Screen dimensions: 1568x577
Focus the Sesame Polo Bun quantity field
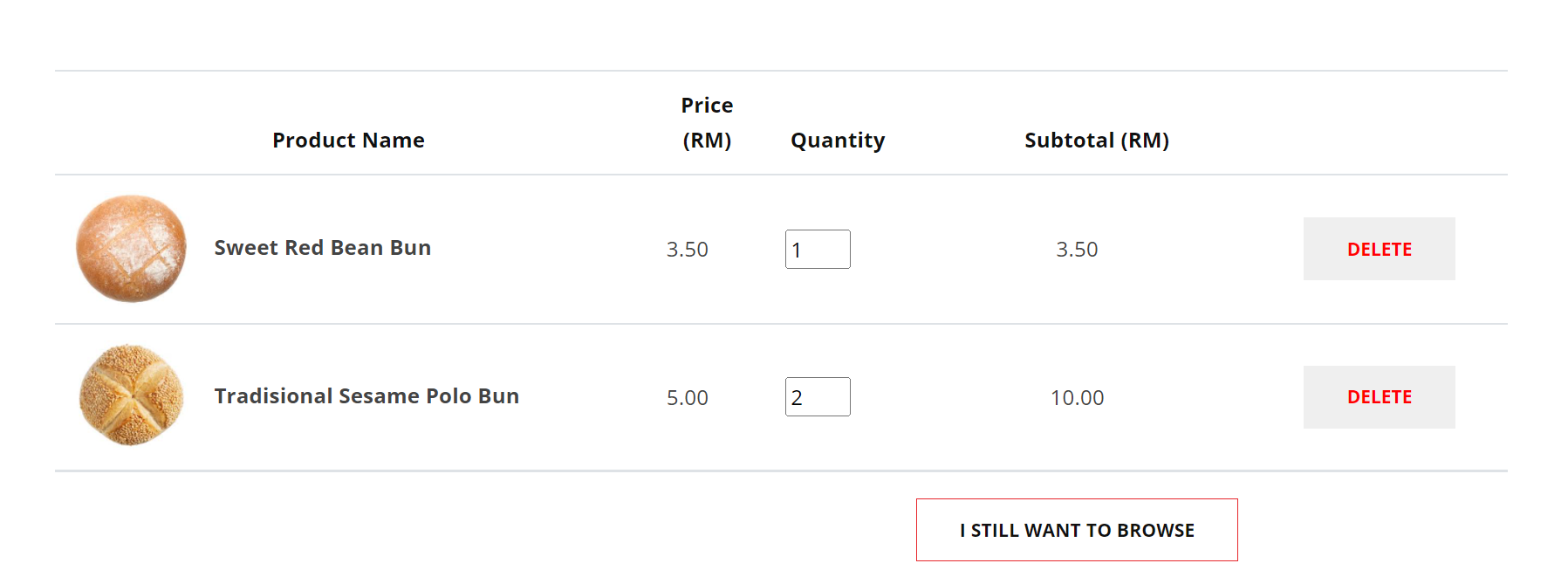coord(818,397)
